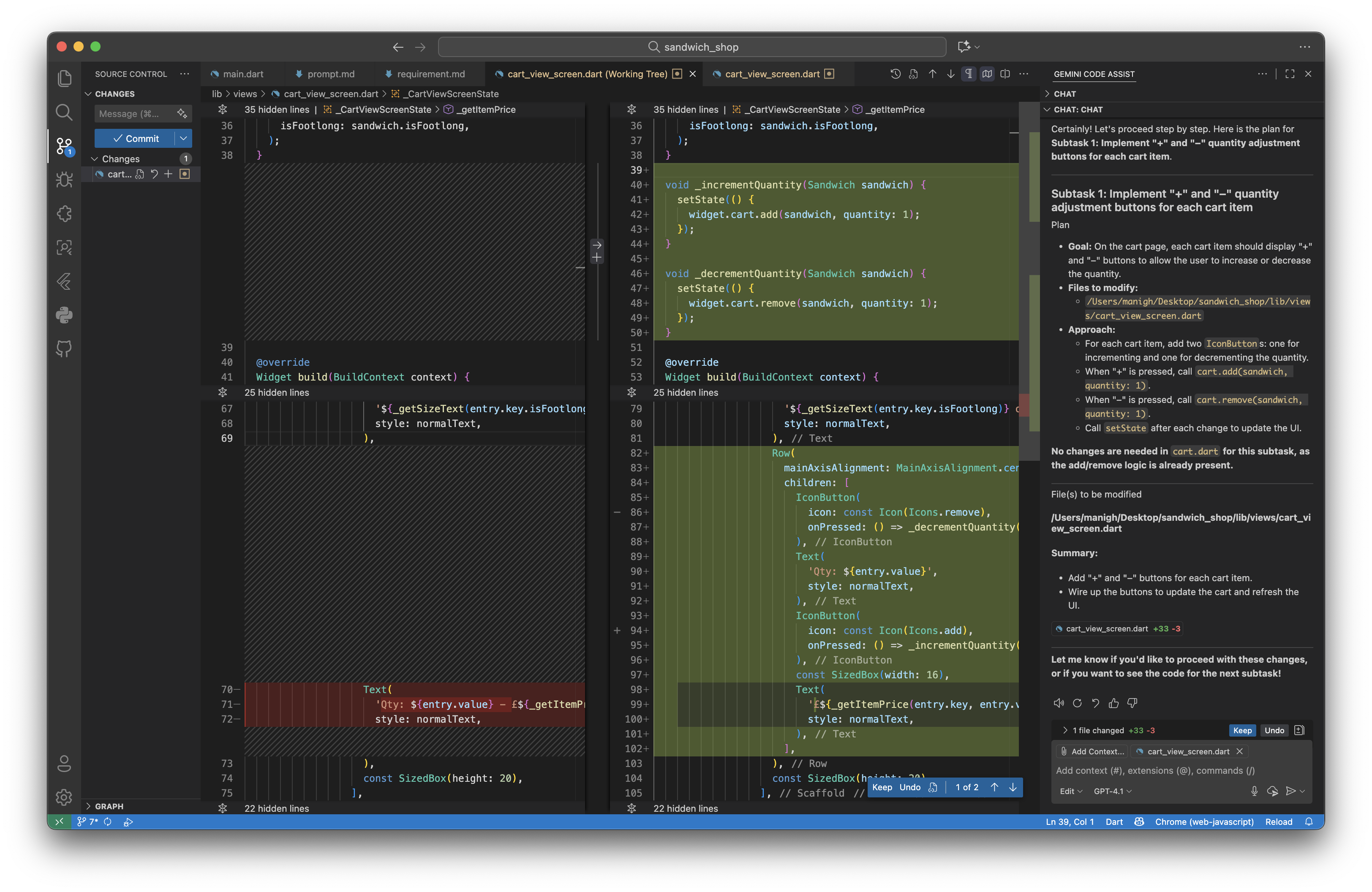Toggle whitespace display pilcrow icon
1372x892 pixels.
pyautogui.click(x=969, y=74)
